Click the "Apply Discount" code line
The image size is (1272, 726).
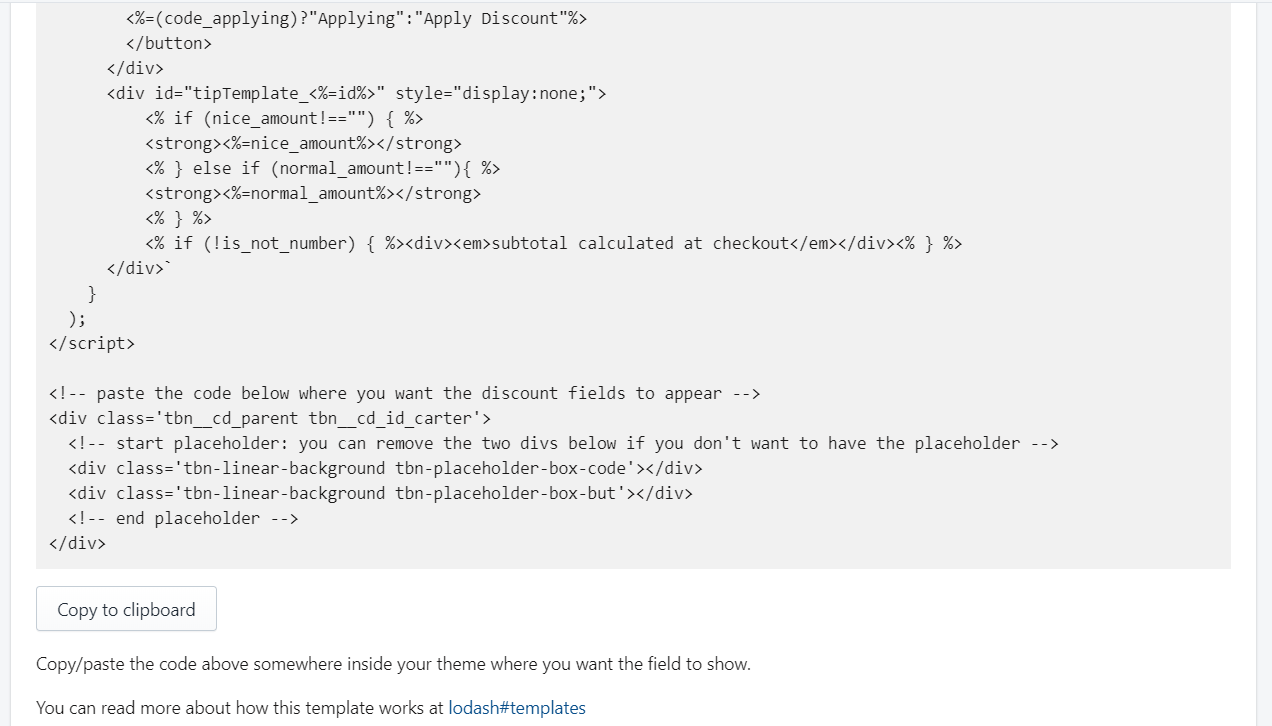[356, 19]
